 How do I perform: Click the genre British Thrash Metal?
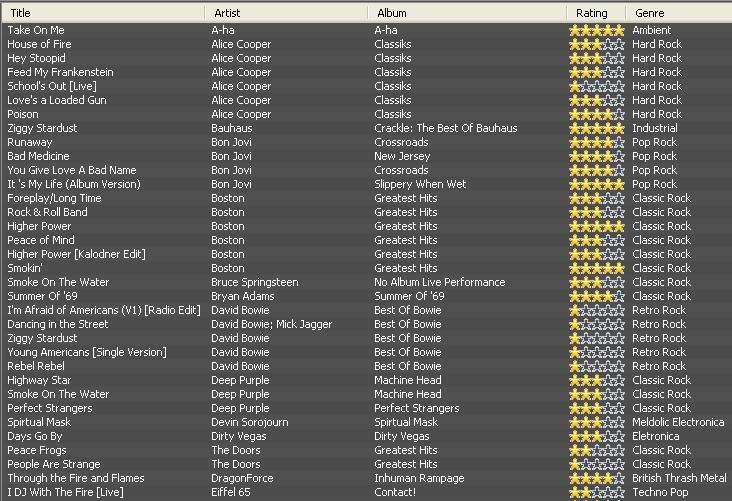click(x=679, y=479)
